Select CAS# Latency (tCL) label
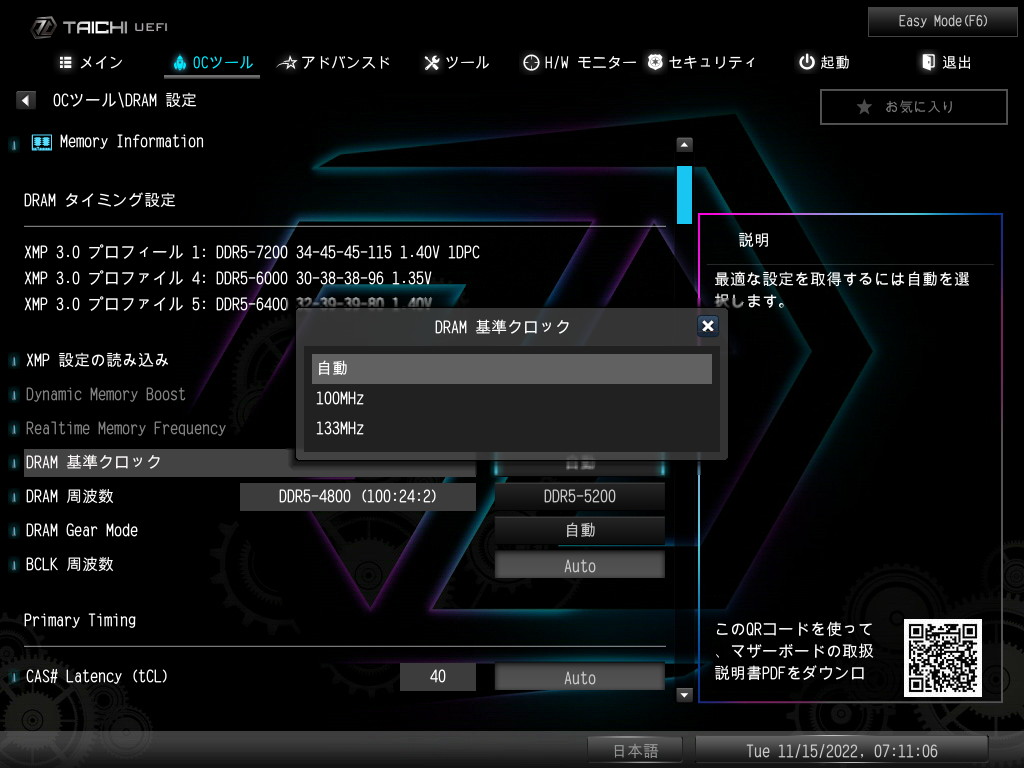Image resolution: width=1024 pixels, height=768 pixels. point(97,677)
